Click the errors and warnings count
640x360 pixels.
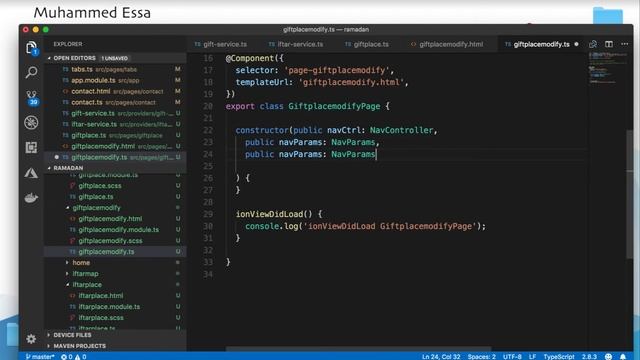(x=73, y=356)
